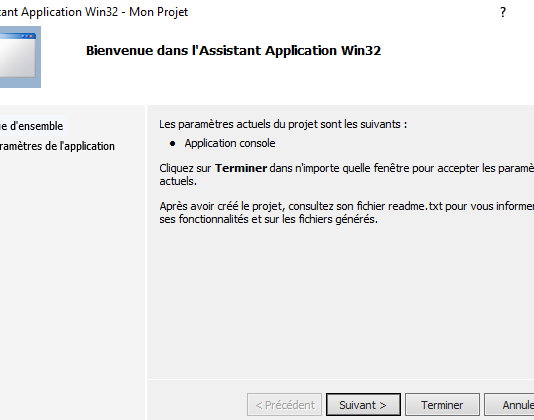
Task: Select the Vue d'ensemble page
Action: (33, 126)
